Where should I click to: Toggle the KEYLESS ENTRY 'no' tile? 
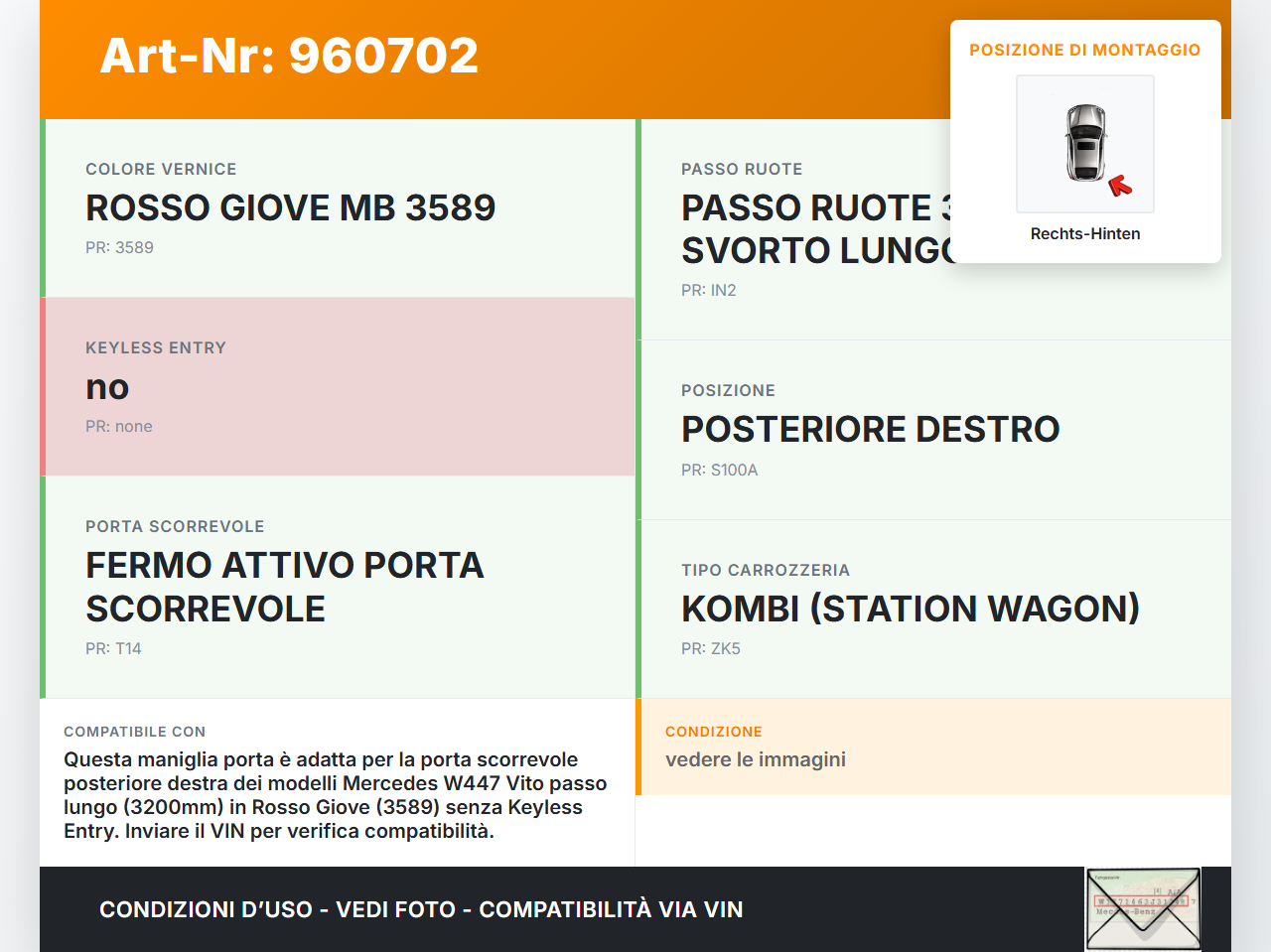click(338, 386)
